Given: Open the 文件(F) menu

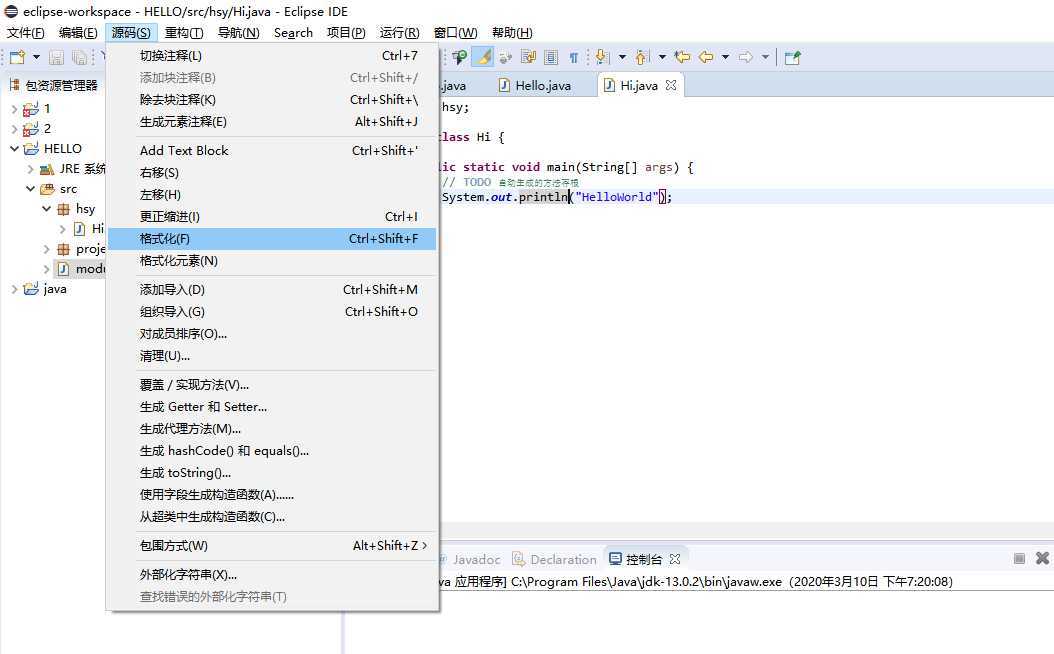Looking at the screenshot, I should [x=26, y=33].
